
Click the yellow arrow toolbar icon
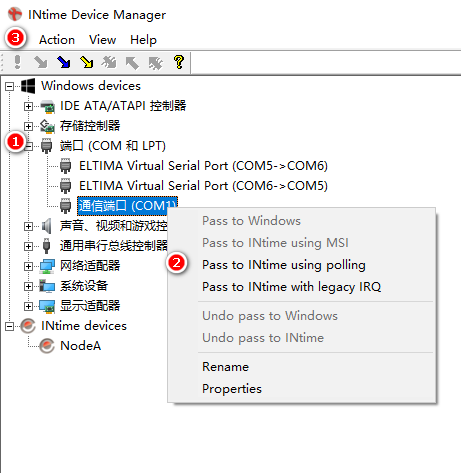point(87,62)
